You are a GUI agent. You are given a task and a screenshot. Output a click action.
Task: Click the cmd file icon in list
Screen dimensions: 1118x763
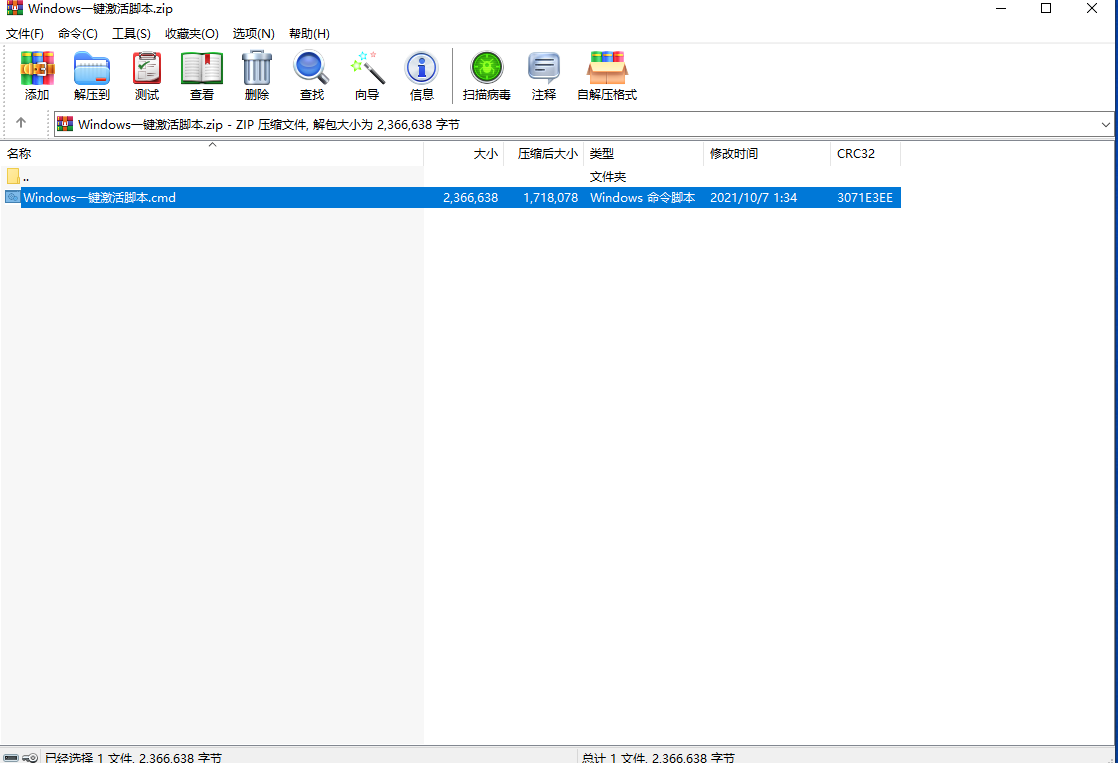(x=12, y=197)
